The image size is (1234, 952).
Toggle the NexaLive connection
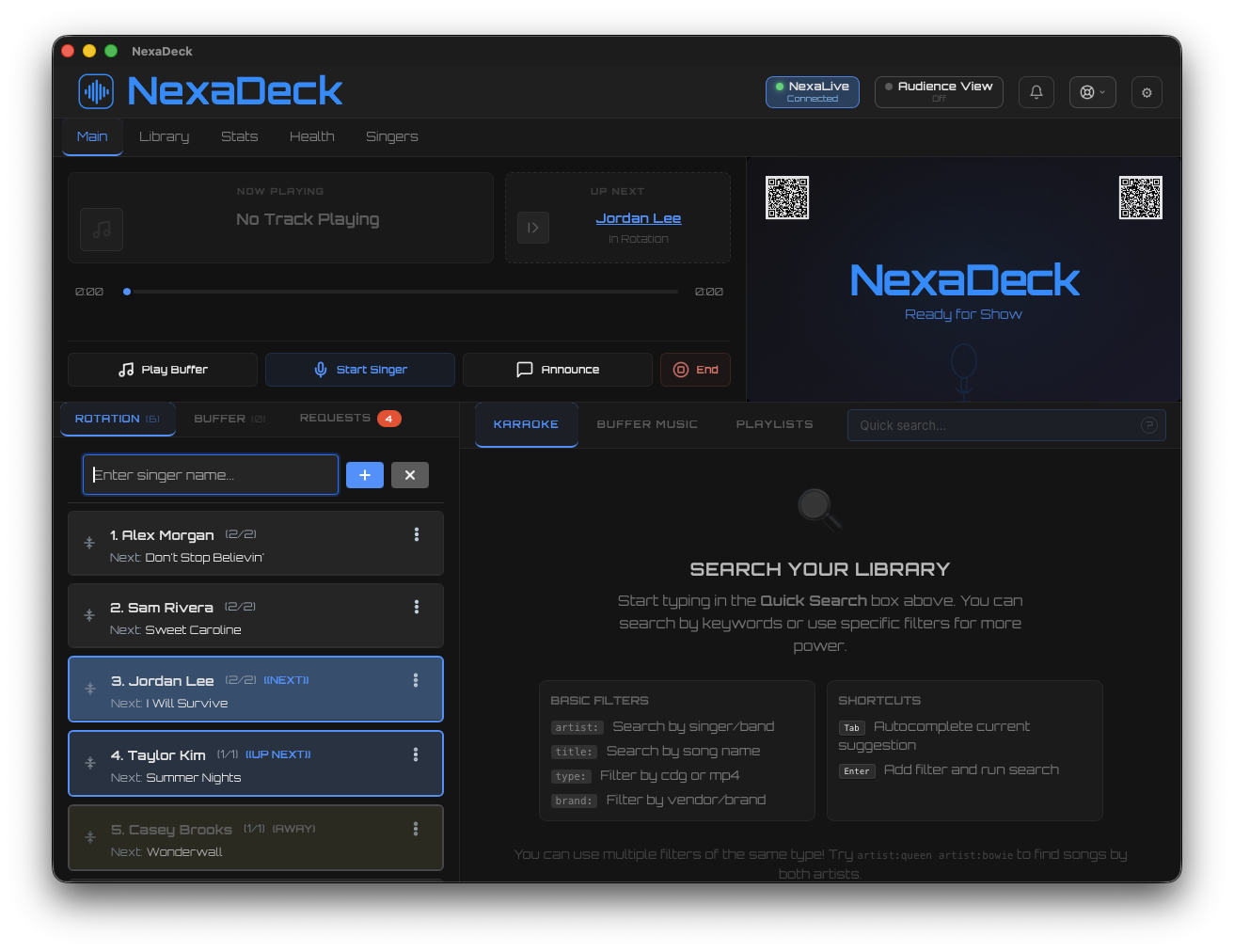click(812, 92)
